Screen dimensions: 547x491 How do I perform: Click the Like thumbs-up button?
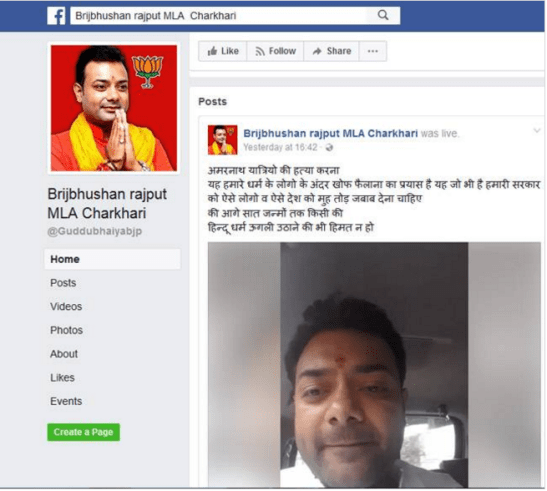[223, 51]
